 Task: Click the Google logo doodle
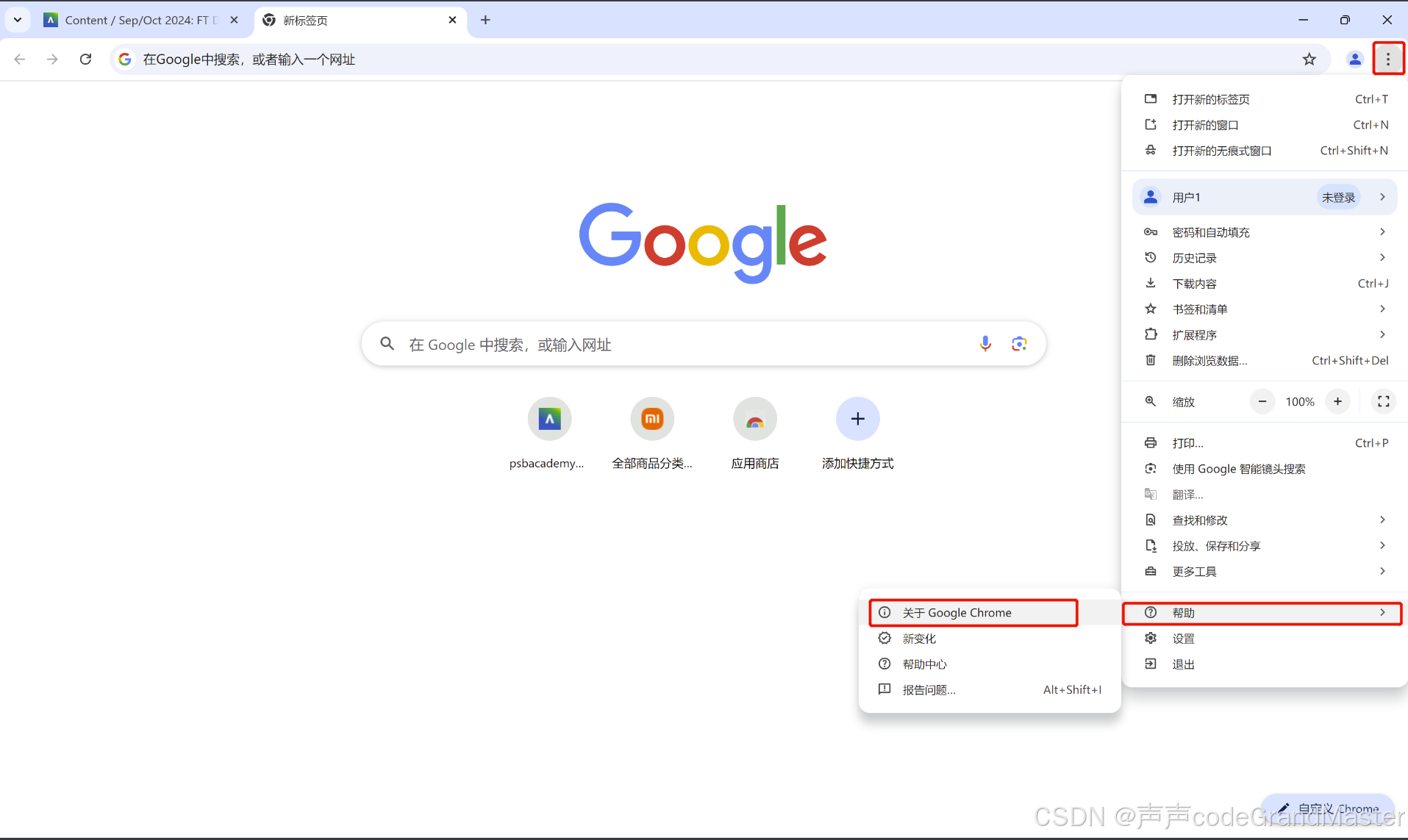pos(703,243)
